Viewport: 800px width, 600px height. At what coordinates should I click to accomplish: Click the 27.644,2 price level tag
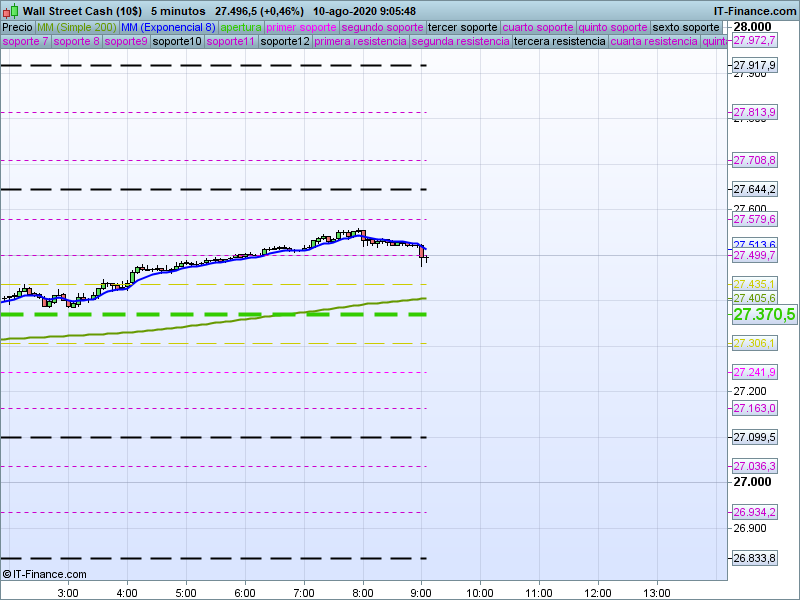(x=755, y=189)
